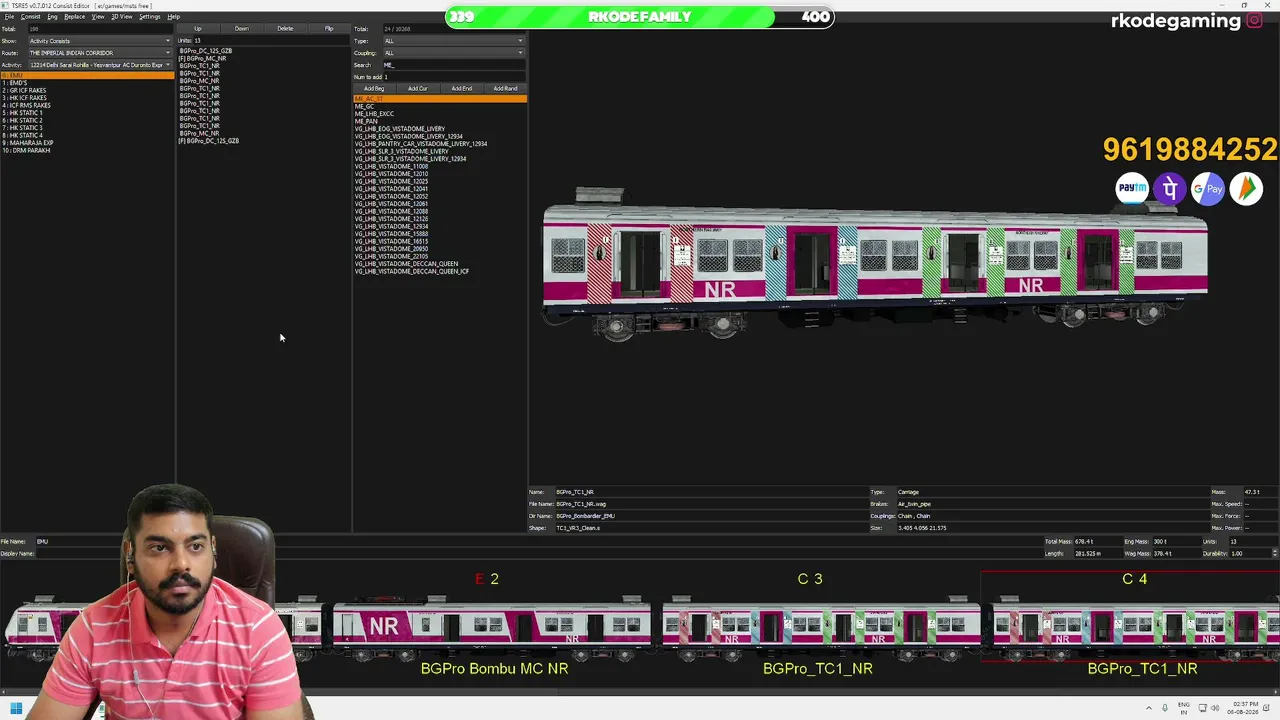Image resolution: width=1280 pixels, height=720 pixels.
Task: Click the Add Cur button
Action: coord(417,89)
